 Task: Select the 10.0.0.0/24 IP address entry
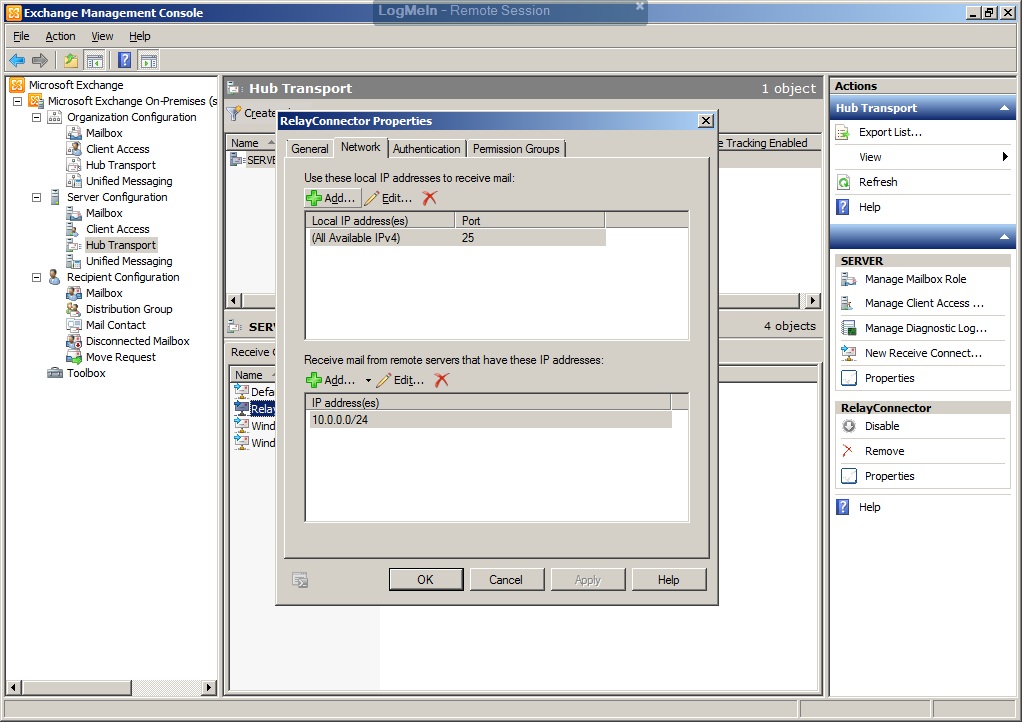[x=490, y=420]
